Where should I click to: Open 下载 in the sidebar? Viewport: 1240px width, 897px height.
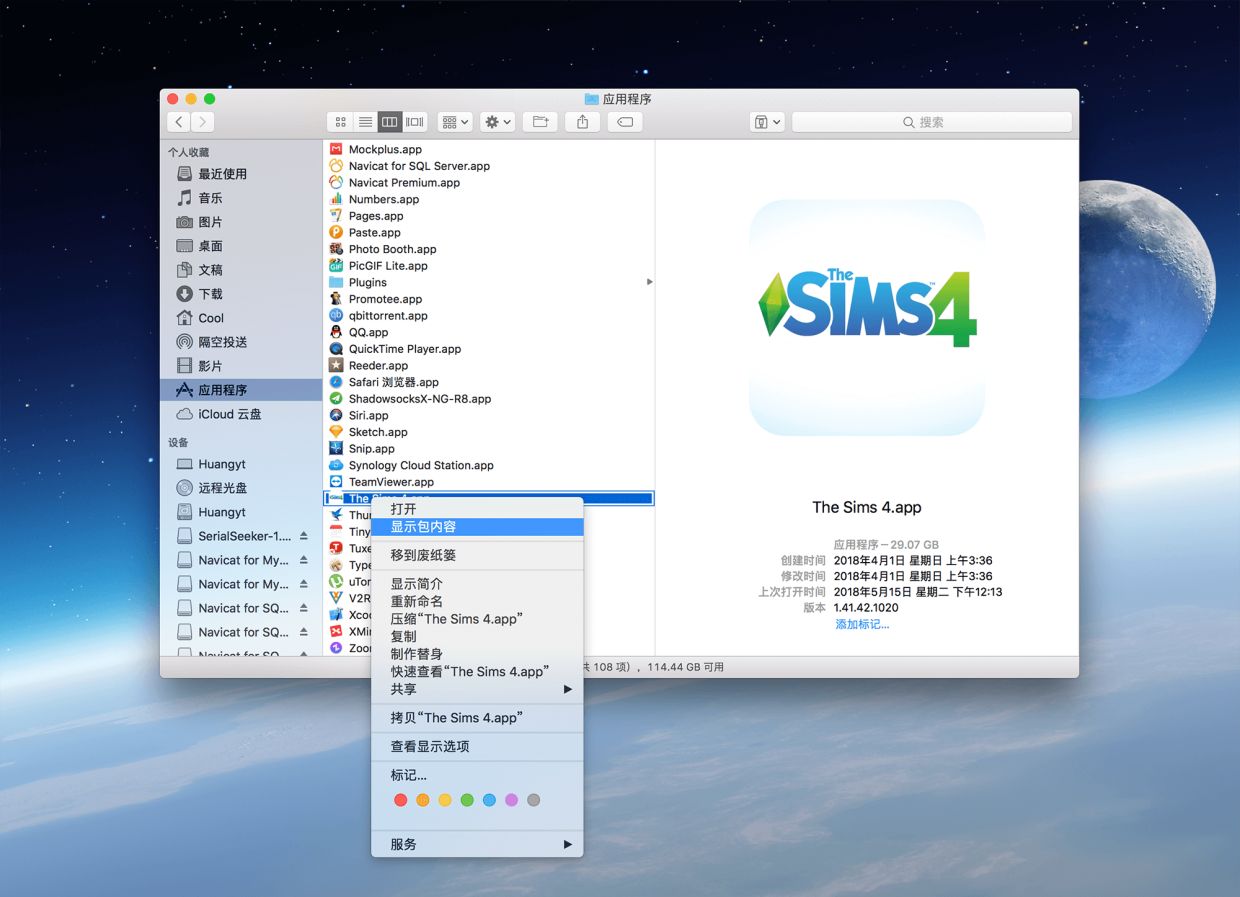click(x=240, y=294)
